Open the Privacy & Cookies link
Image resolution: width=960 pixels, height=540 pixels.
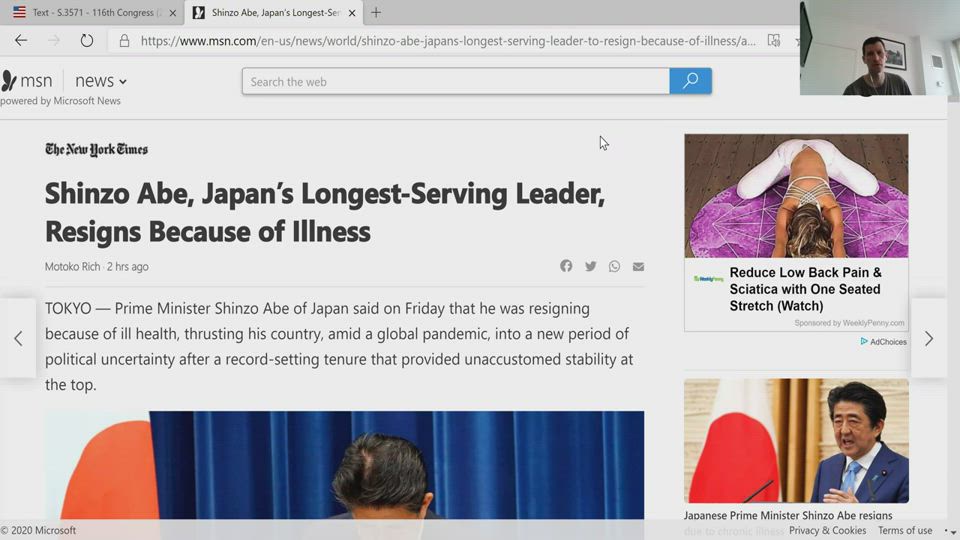827,530
